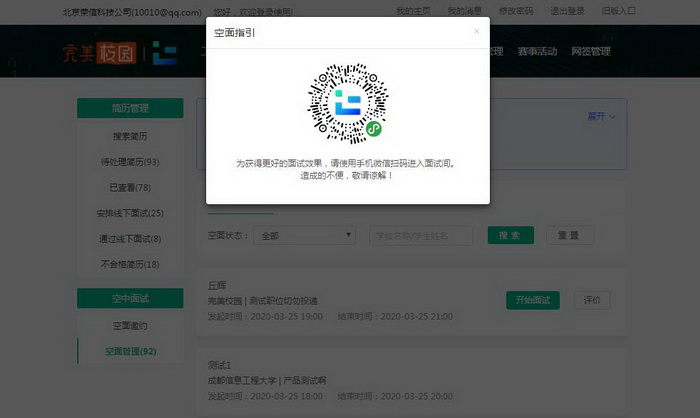This screenshot has width=700, height=418.
Task: Click the QR code in the dialog
Action: (x=348, y=104)
